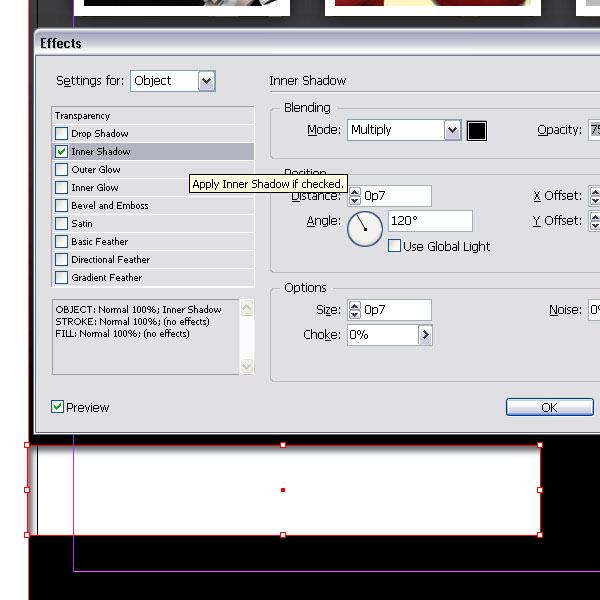Image resolution: width=600 pixels, height=600 pixels.
Task: Enable the Gradient Feather checkbox
Action: click(61, 277)
